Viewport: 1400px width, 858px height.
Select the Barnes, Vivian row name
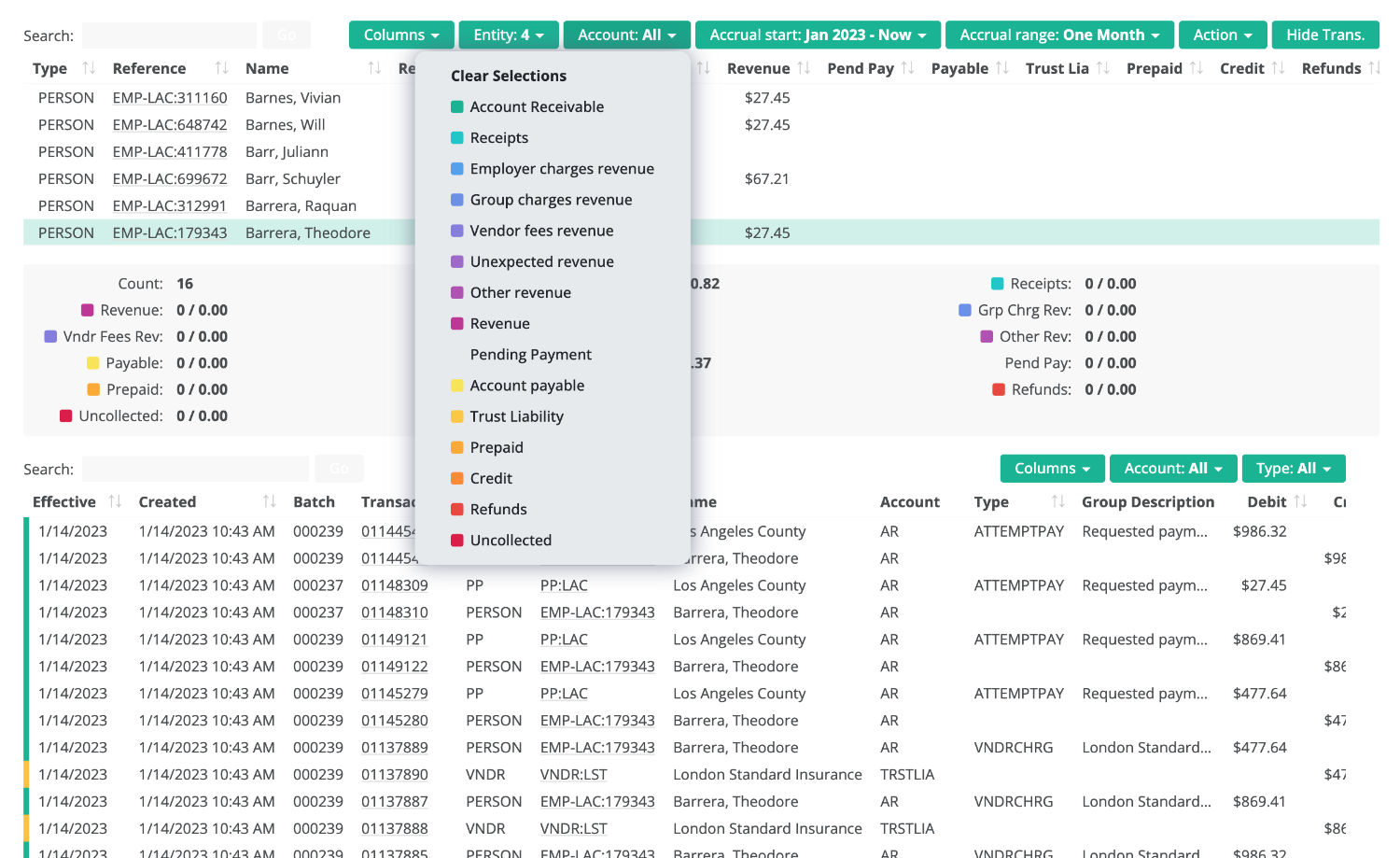tap(293, 97)
